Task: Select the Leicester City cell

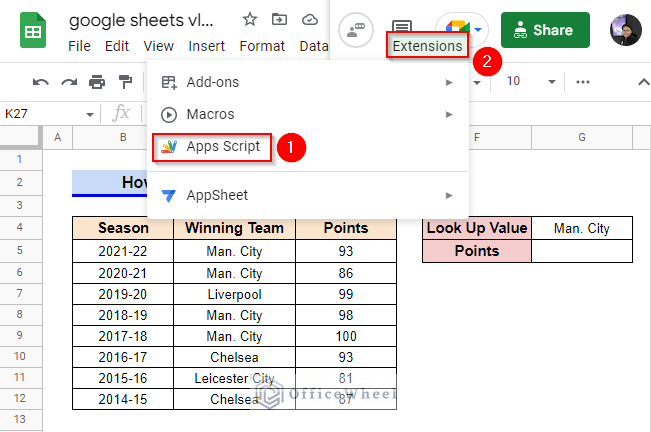Action: click(234, 378)
